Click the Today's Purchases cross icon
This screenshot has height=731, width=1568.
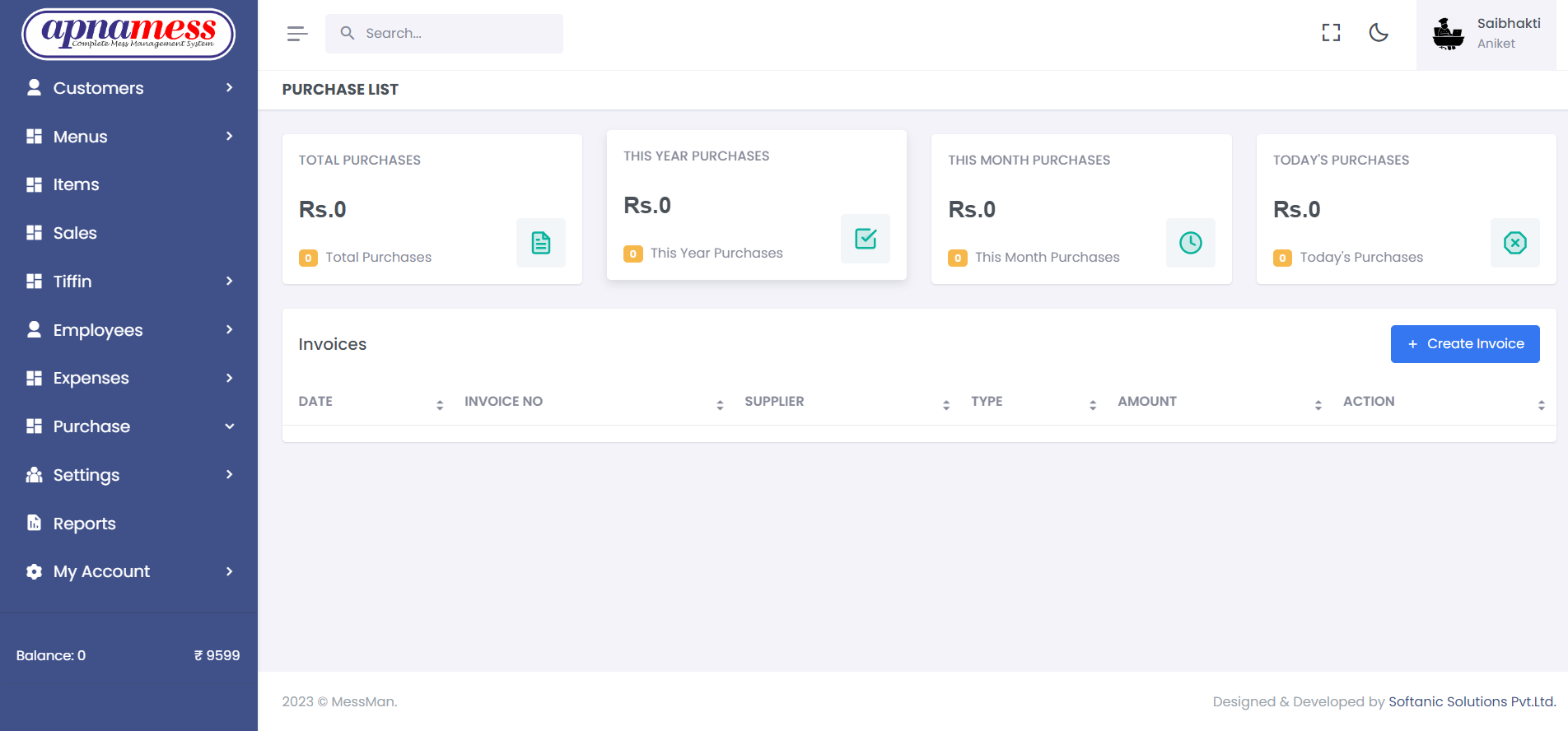[1515, 243]
